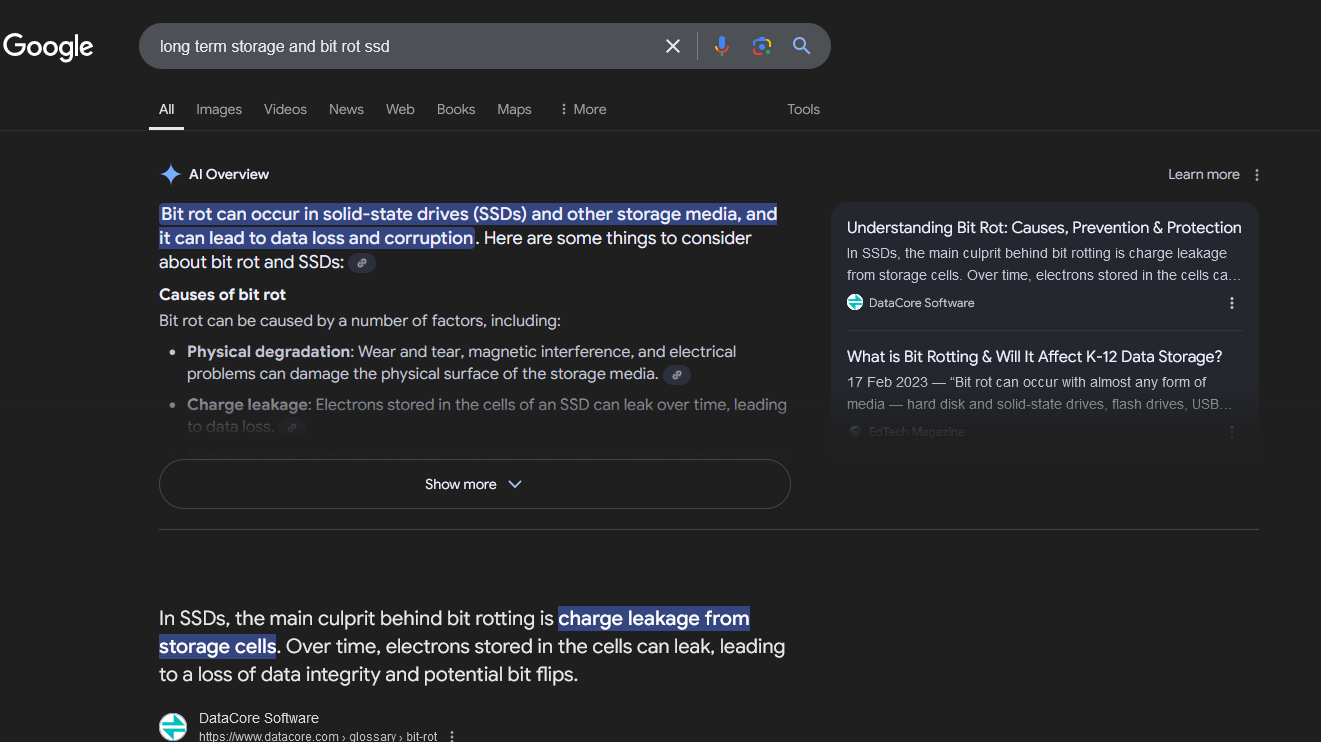Click the Learn more link

click(x=1203, y=175)
